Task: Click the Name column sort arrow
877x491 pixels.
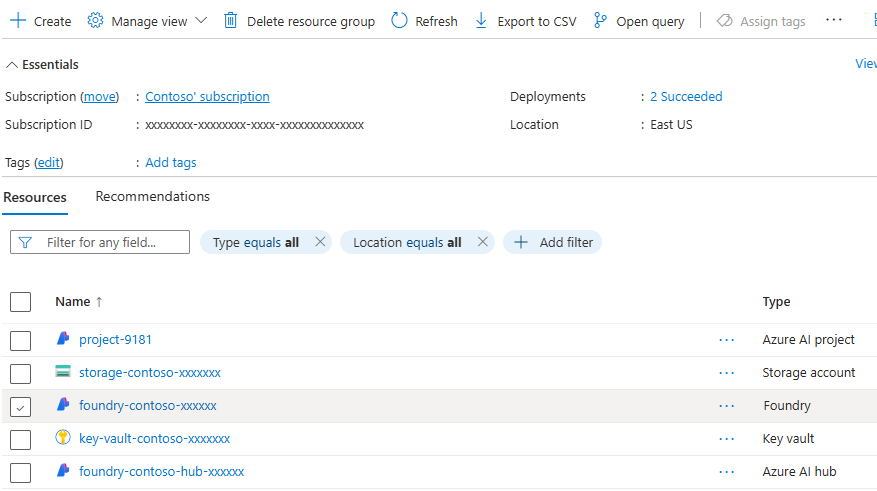Action: [x=99, y=302]
